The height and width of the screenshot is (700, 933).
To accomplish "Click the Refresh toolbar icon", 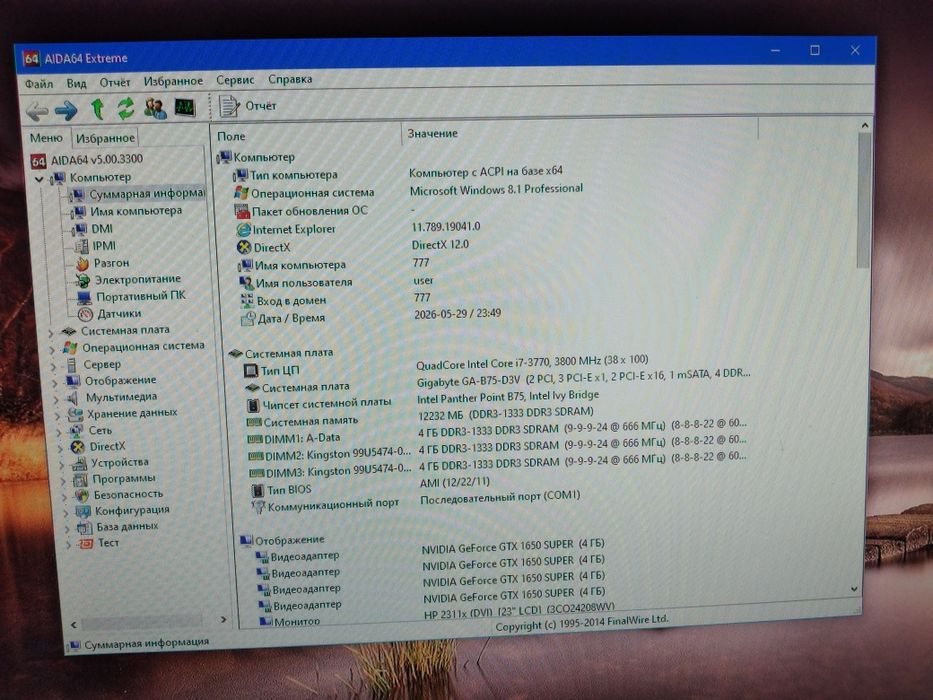I will coord(126,108).
